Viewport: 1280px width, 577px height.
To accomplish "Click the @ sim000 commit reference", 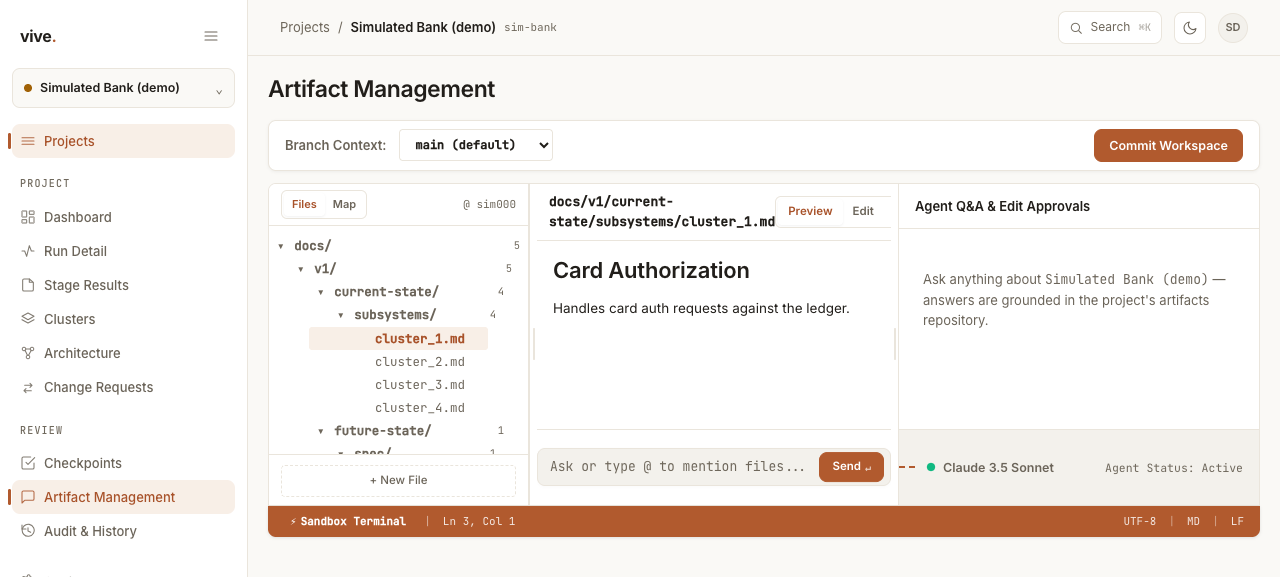I will click(489, 204).
